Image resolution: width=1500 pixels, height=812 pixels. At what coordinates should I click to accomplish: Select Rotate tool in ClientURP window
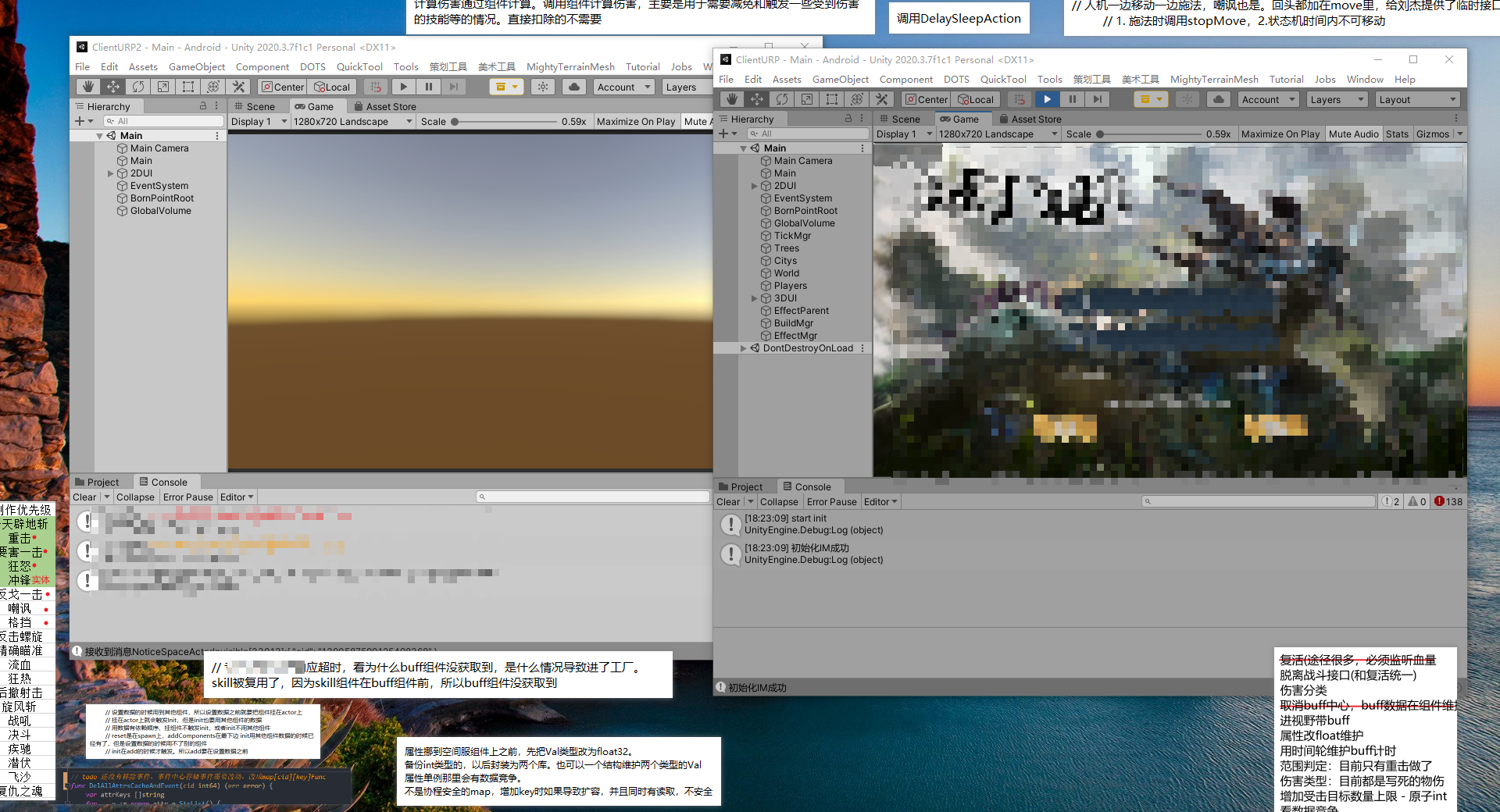(x=782, y=99)
